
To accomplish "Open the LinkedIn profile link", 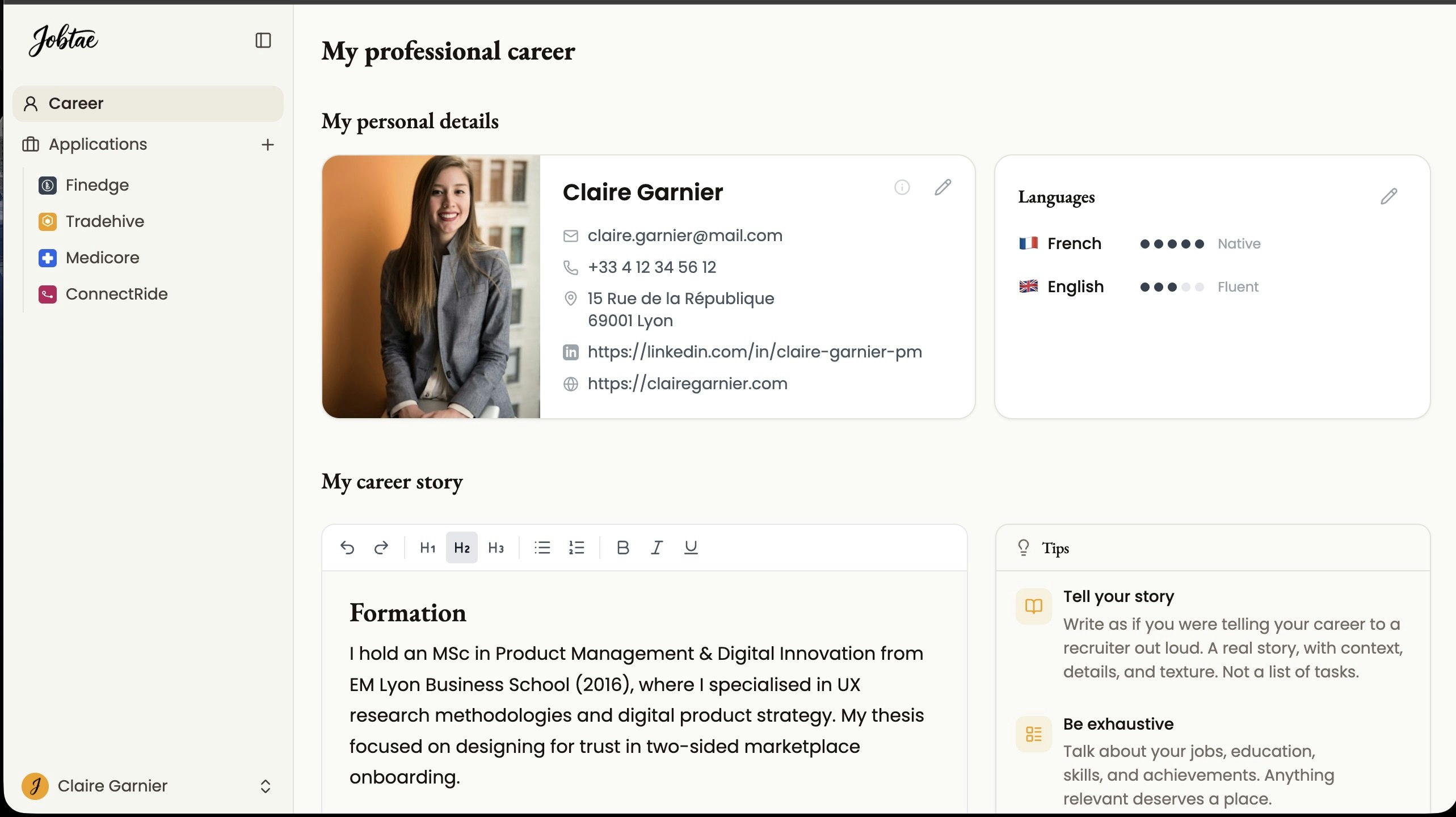I will 755,352.
